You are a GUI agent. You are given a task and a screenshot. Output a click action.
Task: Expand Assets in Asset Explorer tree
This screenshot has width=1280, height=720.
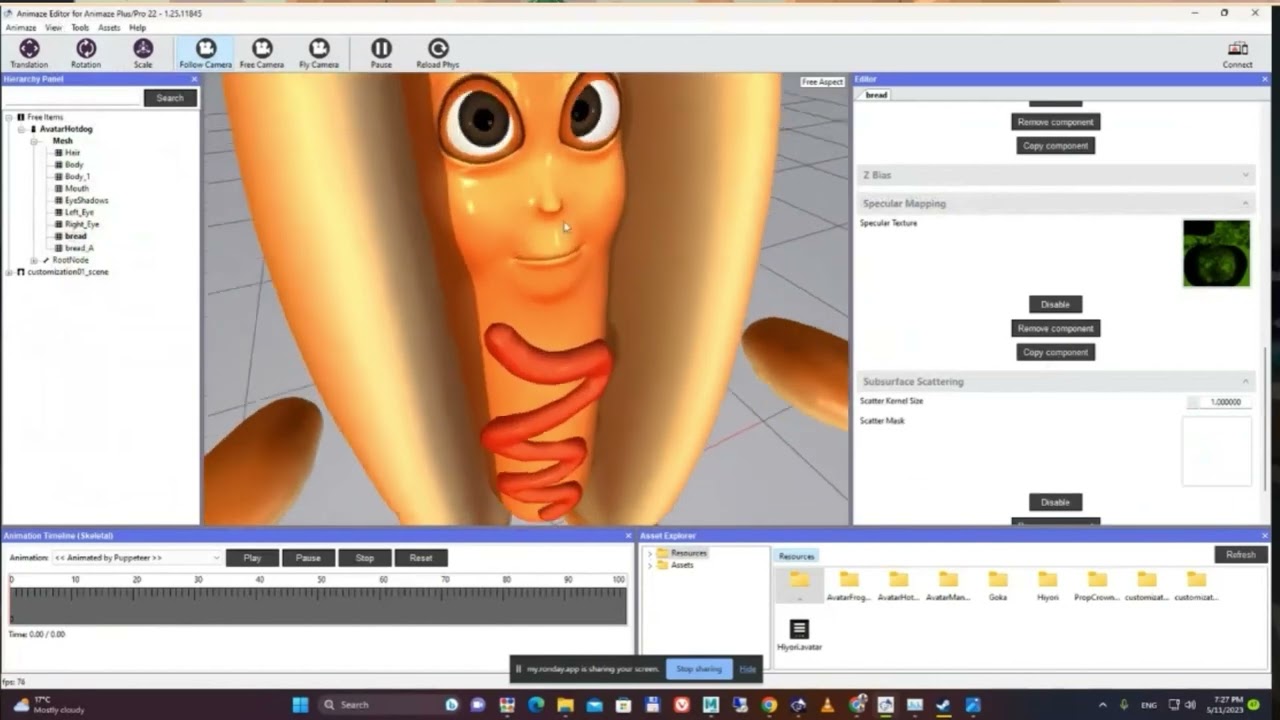click(650, 565)
